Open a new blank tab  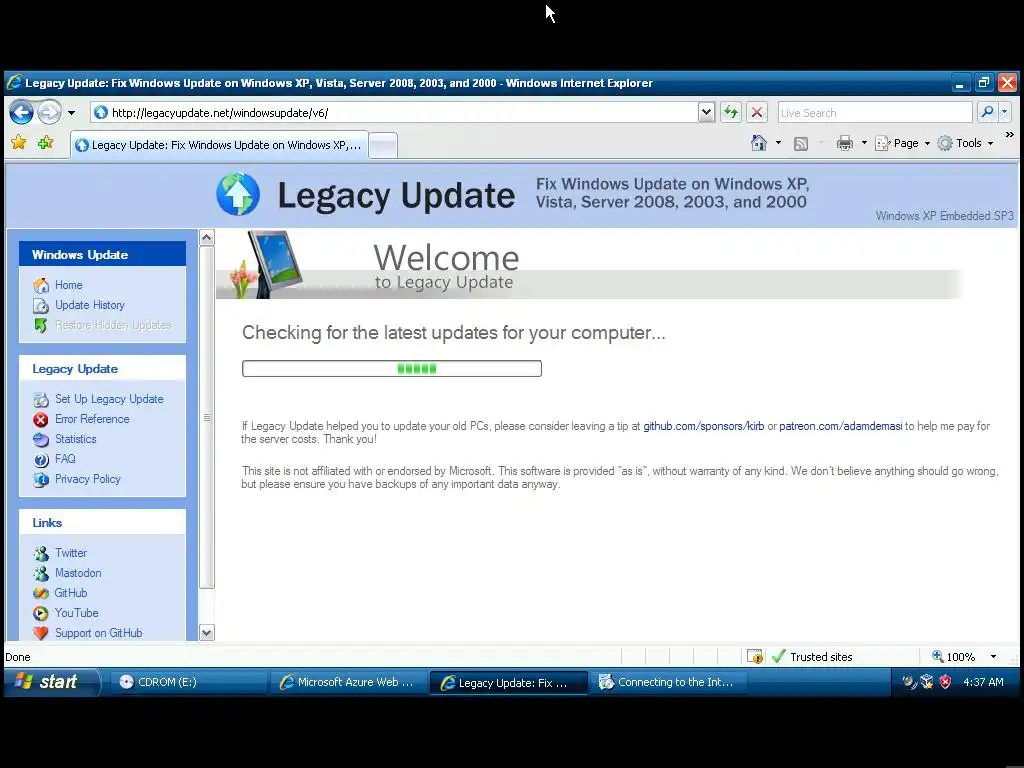383,146
